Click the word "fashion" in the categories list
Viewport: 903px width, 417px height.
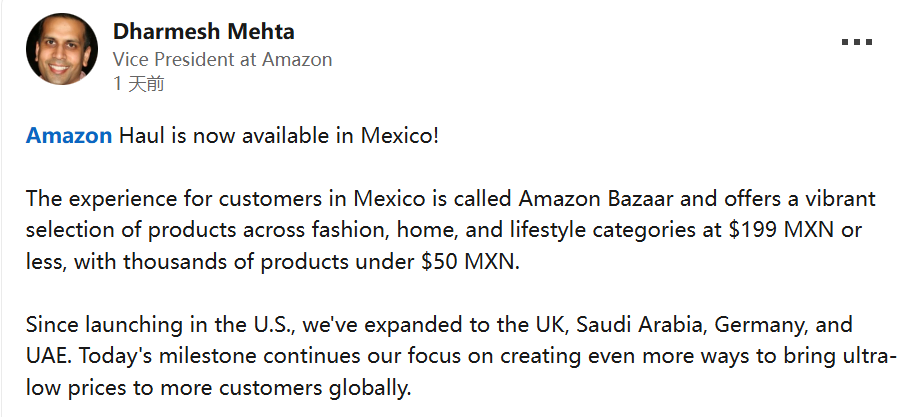[334, 228]
